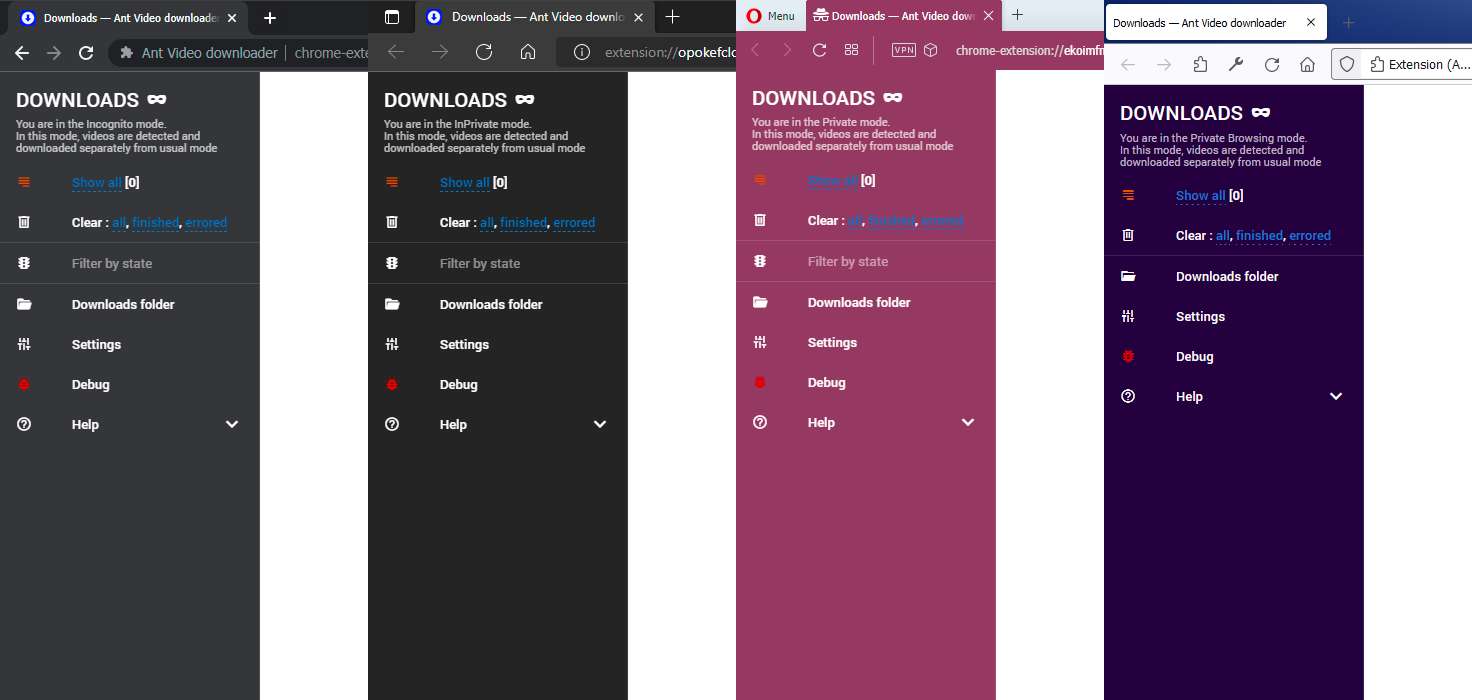Click the sliders Settings icon in the Opera sidebar
The width and height of the screenshot is (1472, 700).
(x=760, y=342)
